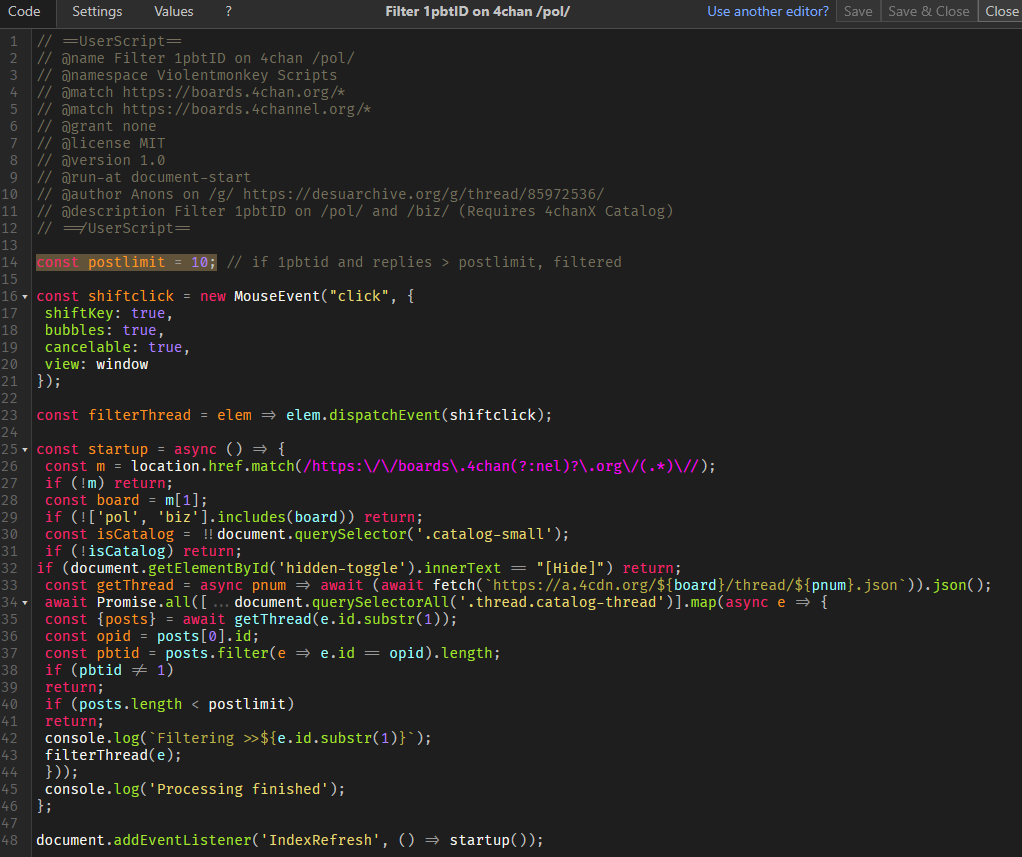This screenshot has width=1022, height=857.
Task: Click the 'if (pbtid ≠ 1)' line
Action: point(109,670)
